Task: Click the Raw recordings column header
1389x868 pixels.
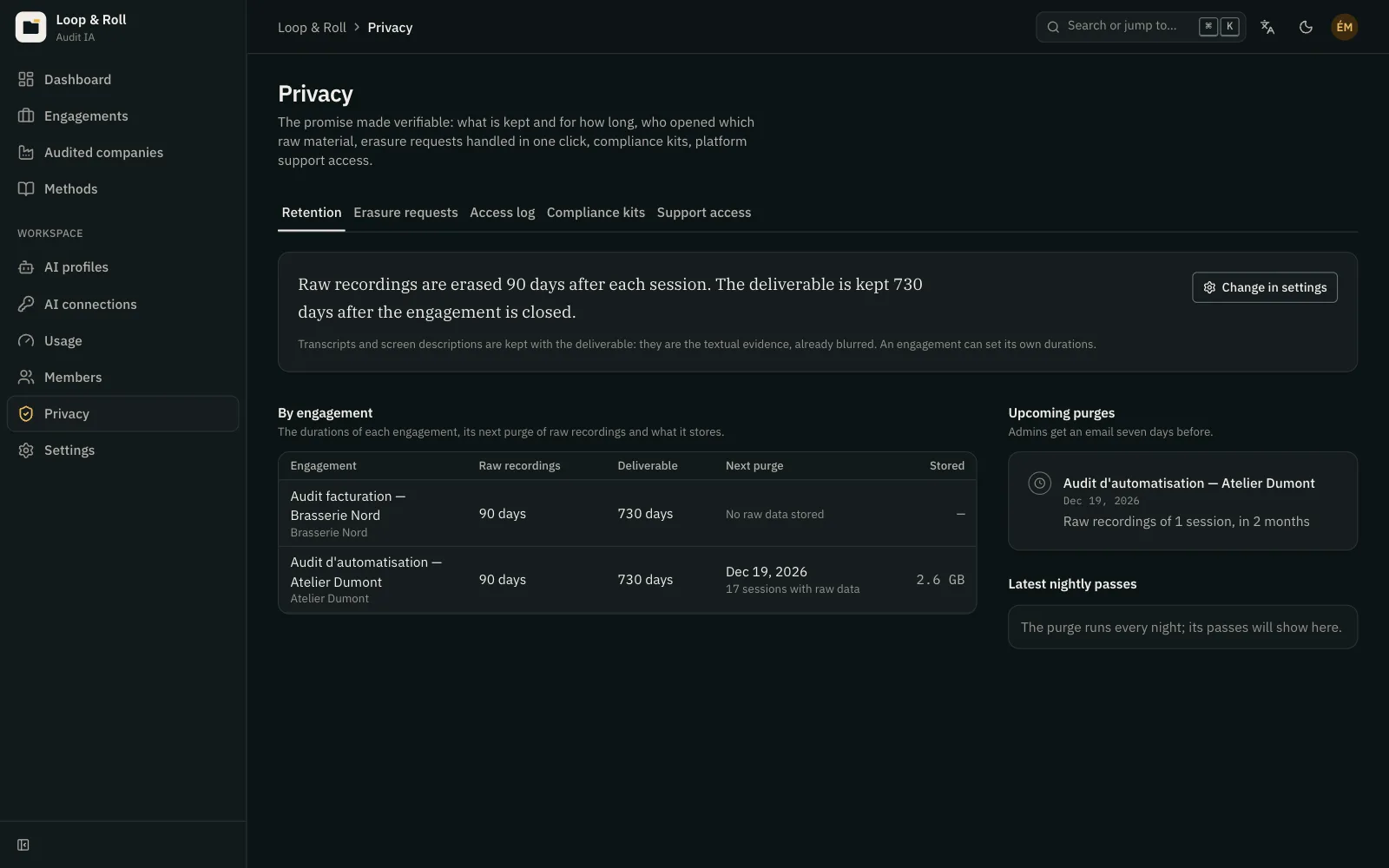Action: click(x=519, y=466)
